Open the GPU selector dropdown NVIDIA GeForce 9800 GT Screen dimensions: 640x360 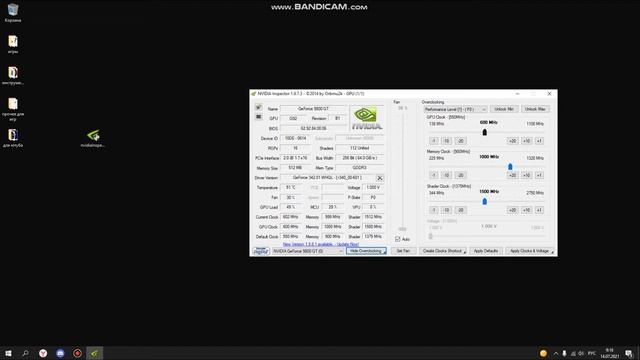click(307, 251)
